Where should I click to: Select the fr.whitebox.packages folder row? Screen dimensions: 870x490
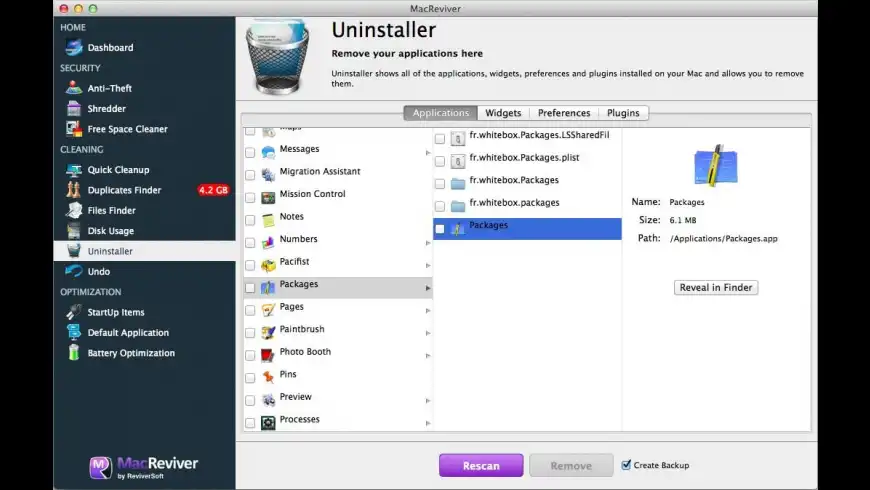(x=527, y=206)
